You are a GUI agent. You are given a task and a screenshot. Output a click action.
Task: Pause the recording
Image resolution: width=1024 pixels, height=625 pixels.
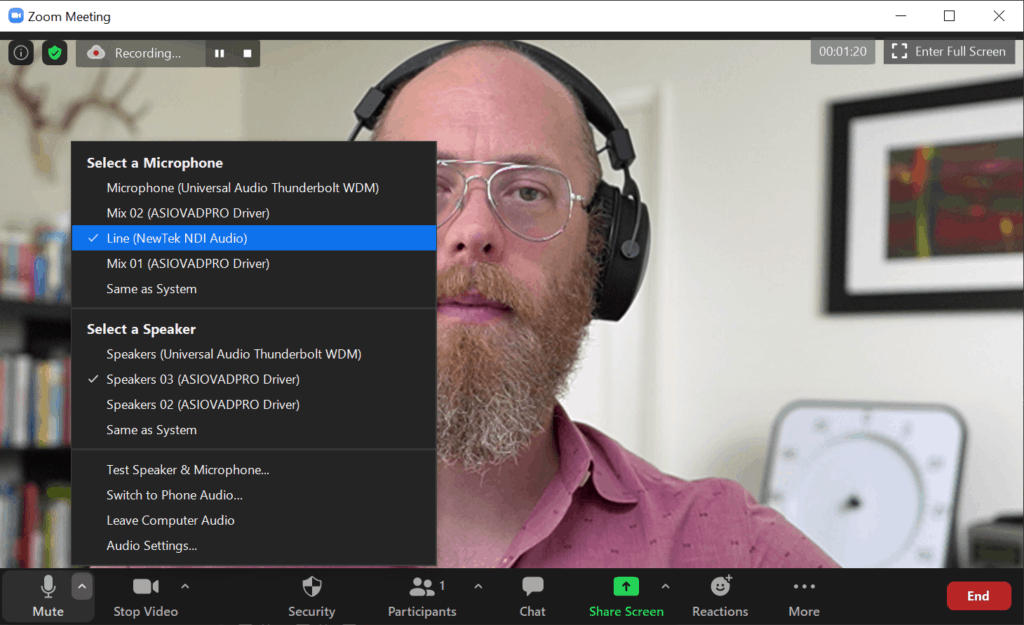tap(219, 53)
